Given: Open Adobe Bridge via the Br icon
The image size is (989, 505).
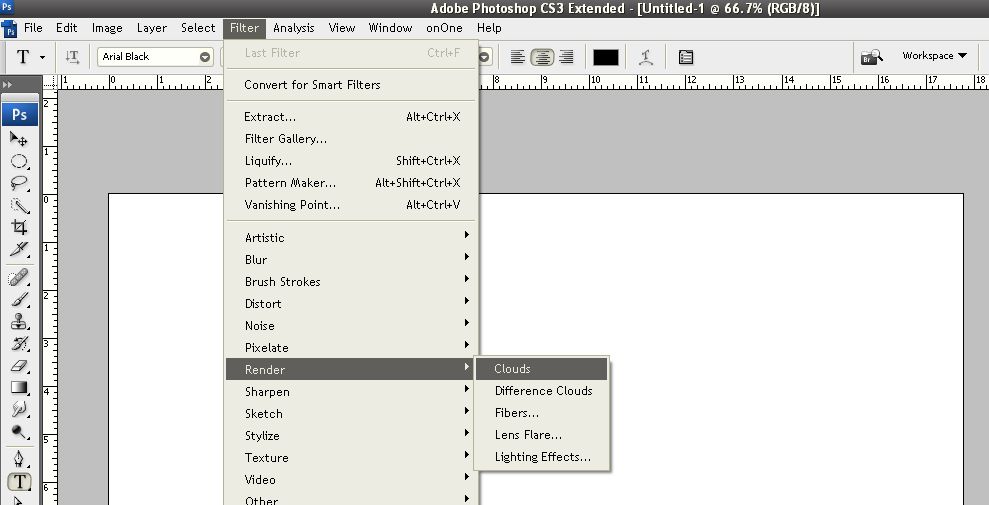Looking at the screenshot, I should tap(871, 57).
